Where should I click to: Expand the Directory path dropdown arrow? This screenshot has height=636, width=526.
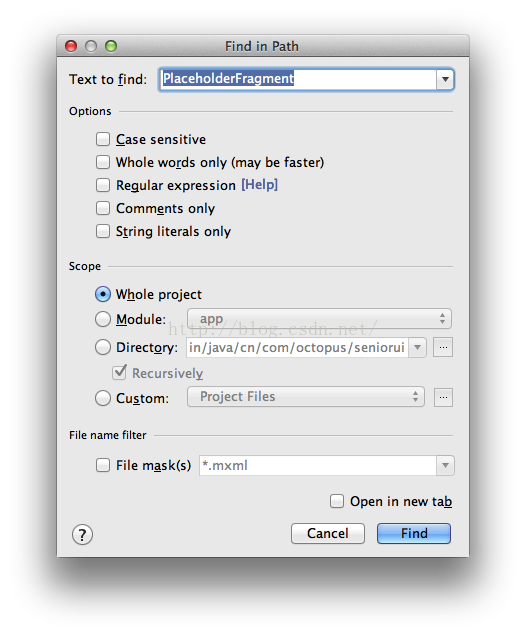click(417, 348)
